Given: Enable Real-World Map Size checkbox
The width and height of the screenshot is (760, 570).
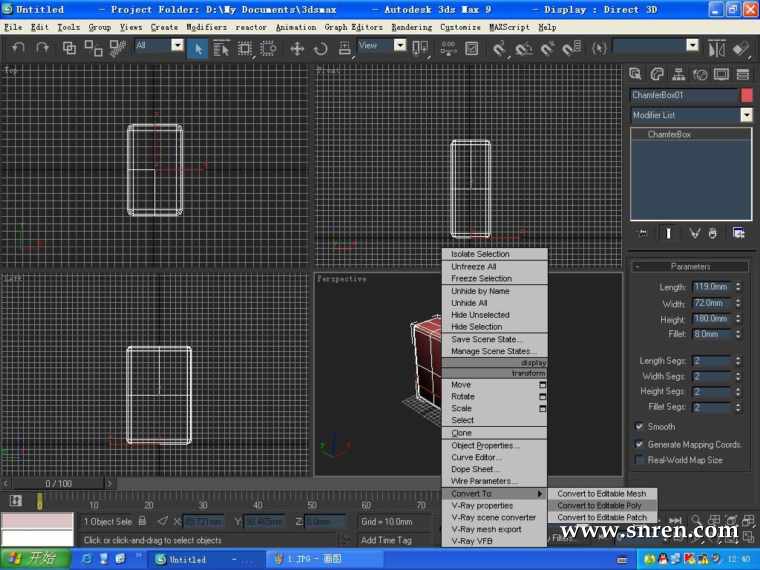Looking at the screenshot, I should (639, 459).
